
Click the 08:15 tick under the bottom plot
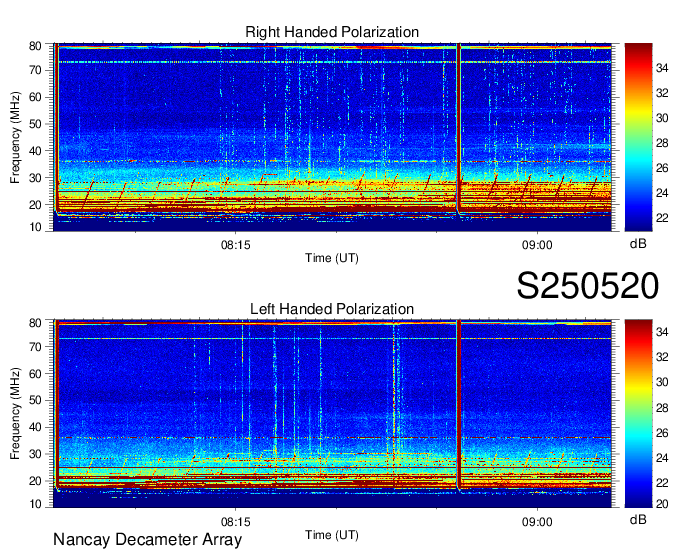[235, 522]
